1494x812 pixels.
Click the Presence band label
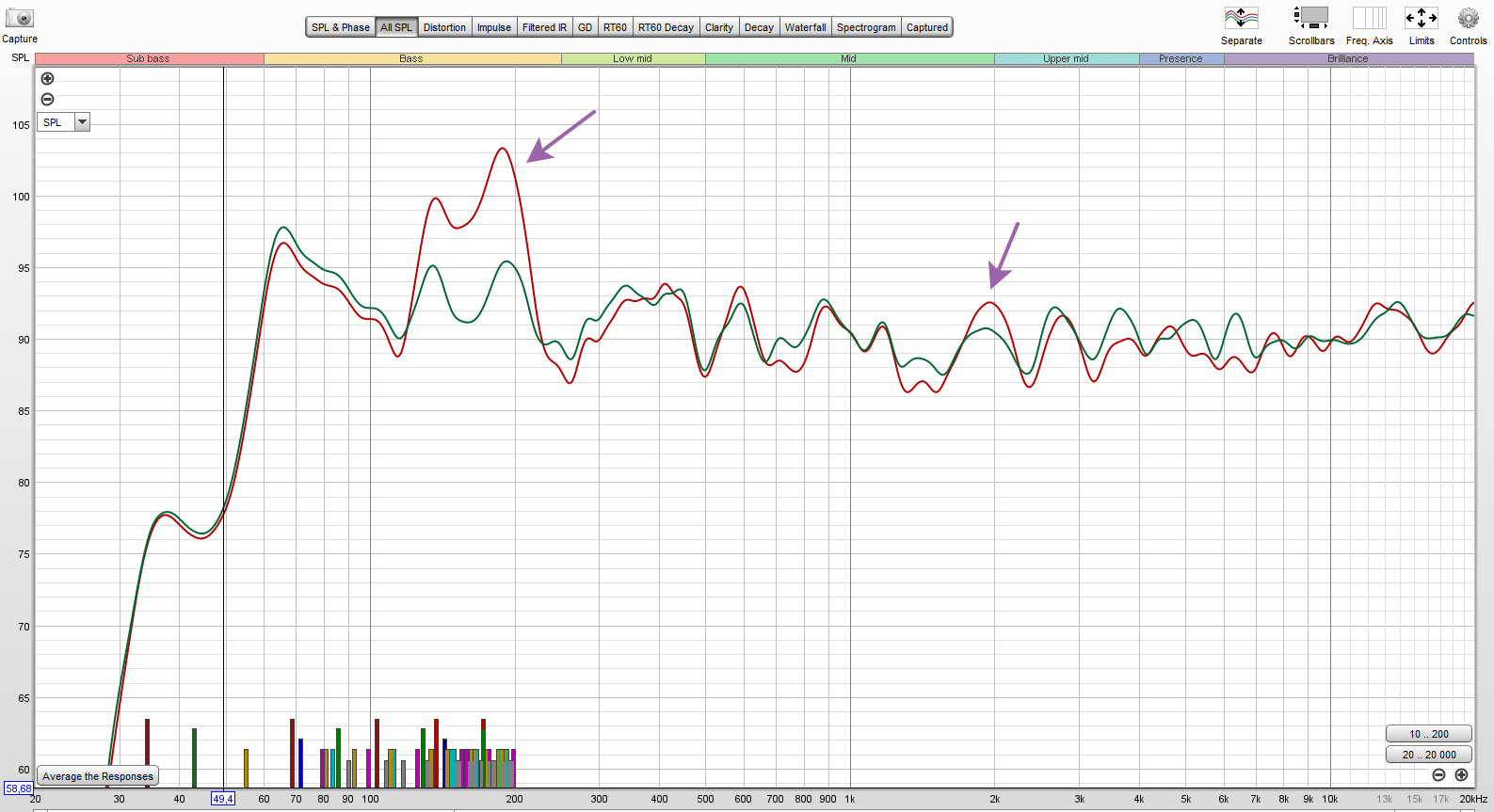point(1181,58)
